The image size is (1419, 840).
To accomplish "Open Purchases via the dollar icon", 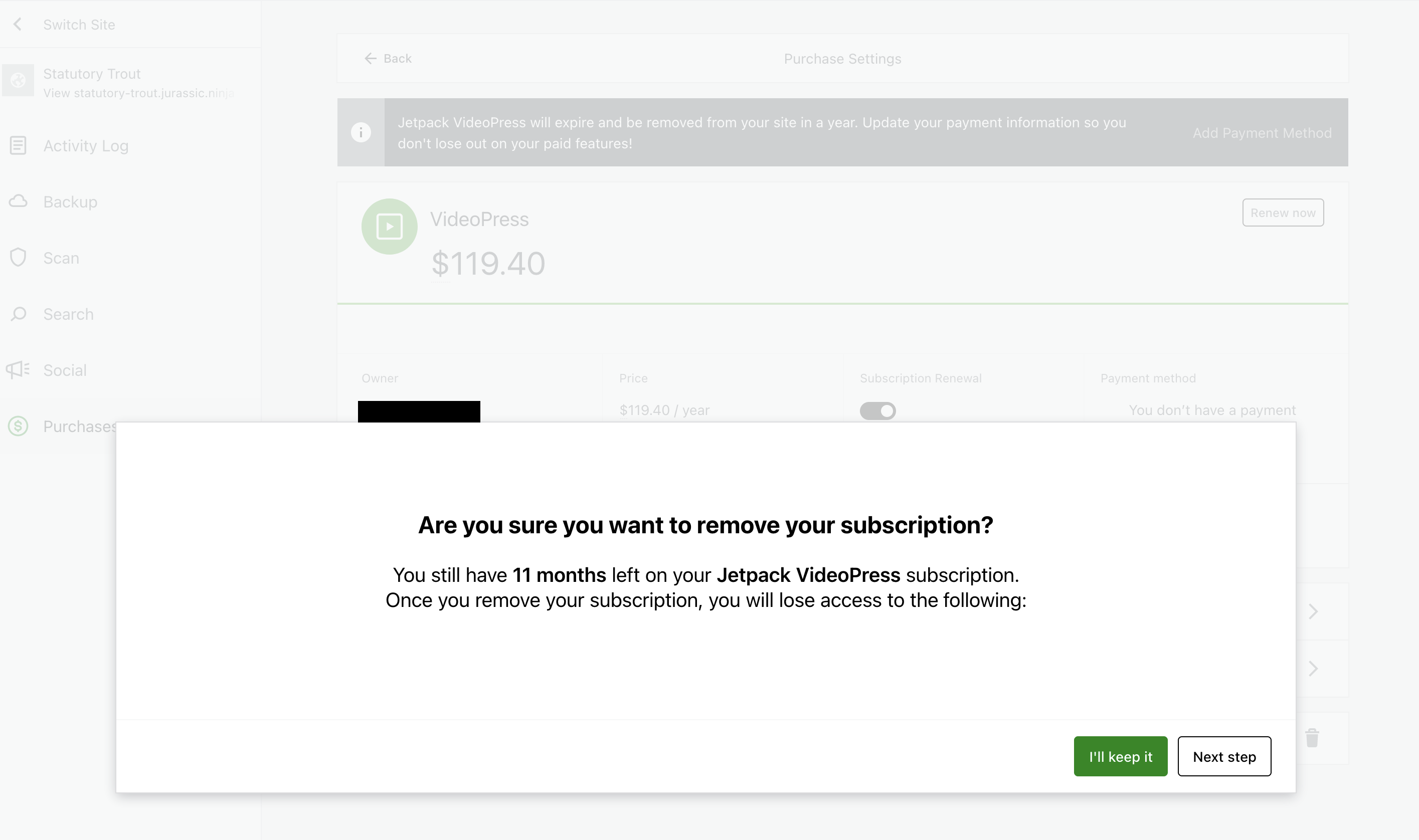I will point(19,426).
